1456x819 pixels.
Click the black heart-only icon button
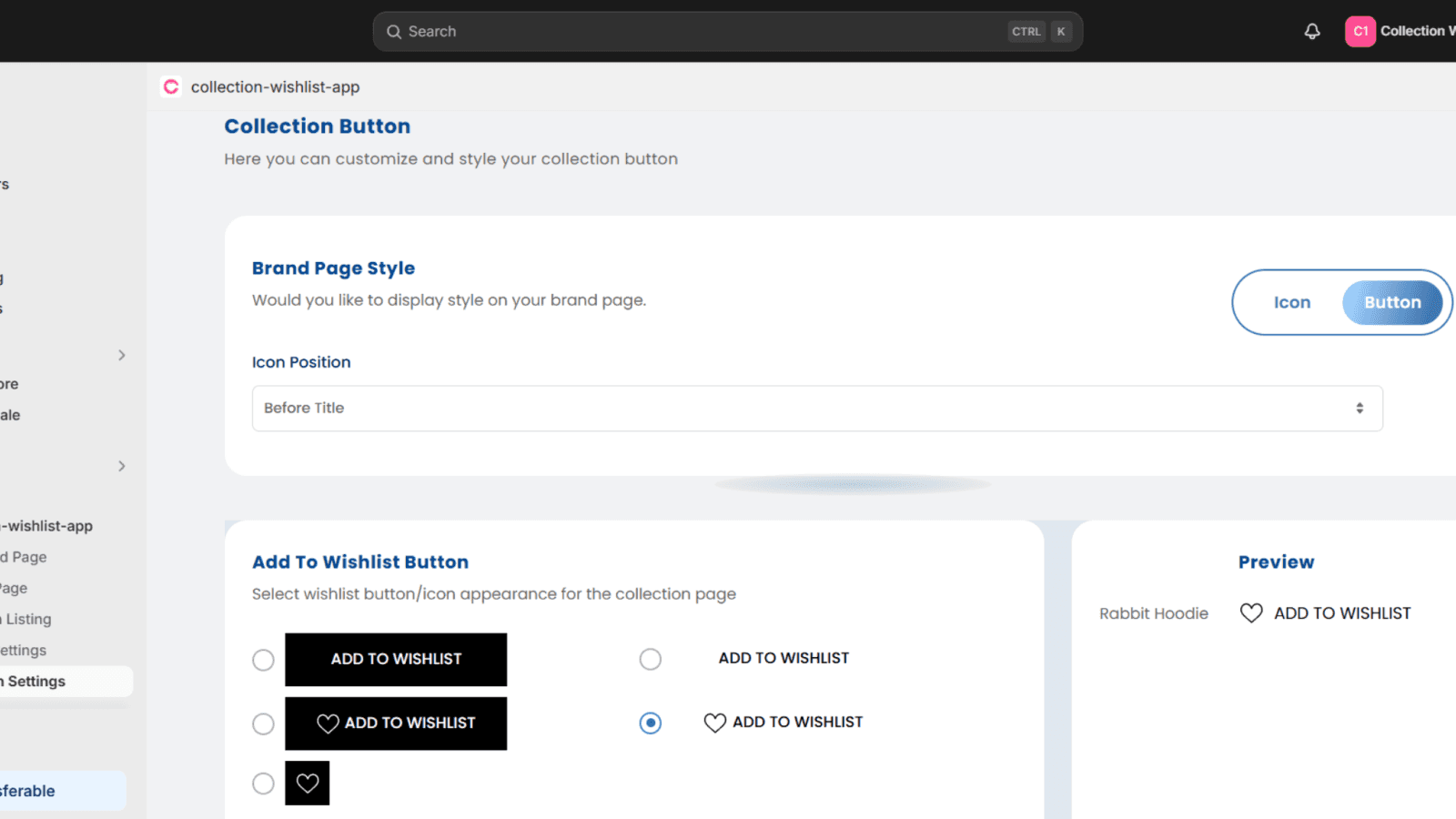pos(308,784)
